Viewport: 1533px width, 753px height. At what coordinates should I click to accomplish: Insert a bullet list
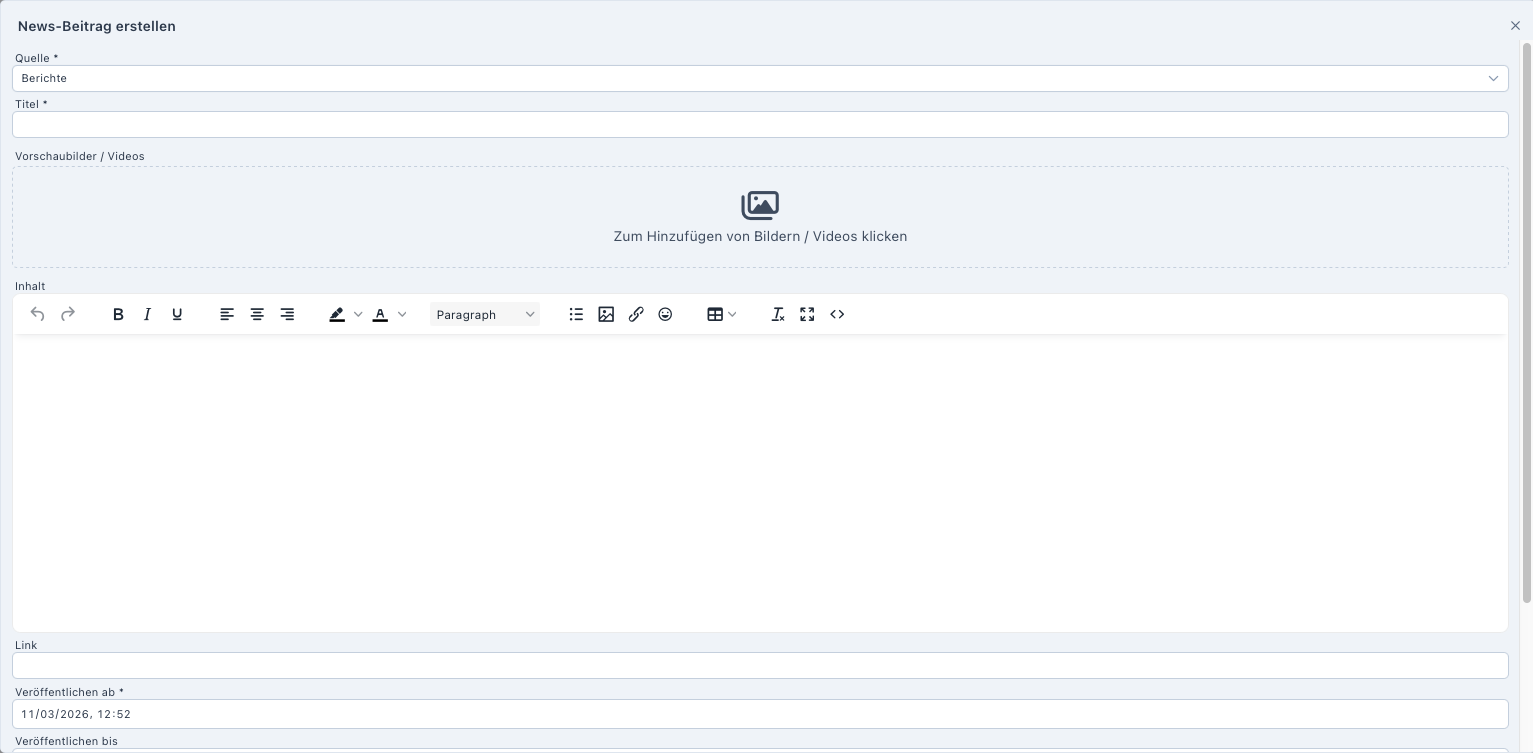pyautogui.click(x=576, y=314)
